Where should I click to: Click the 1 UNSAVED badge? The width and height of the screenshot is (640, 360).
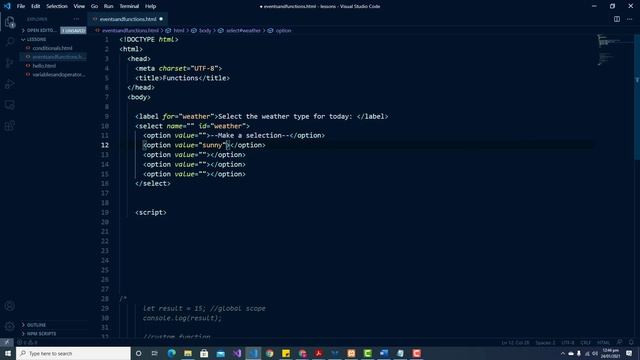[x=73, y=31]
